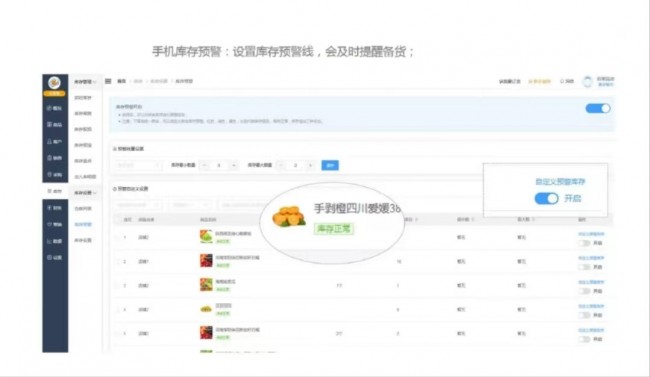The width and height of the screenshot is (650, 377).
Task: Toggle the 开启 switch in table row 3
Action: (584, 291)
